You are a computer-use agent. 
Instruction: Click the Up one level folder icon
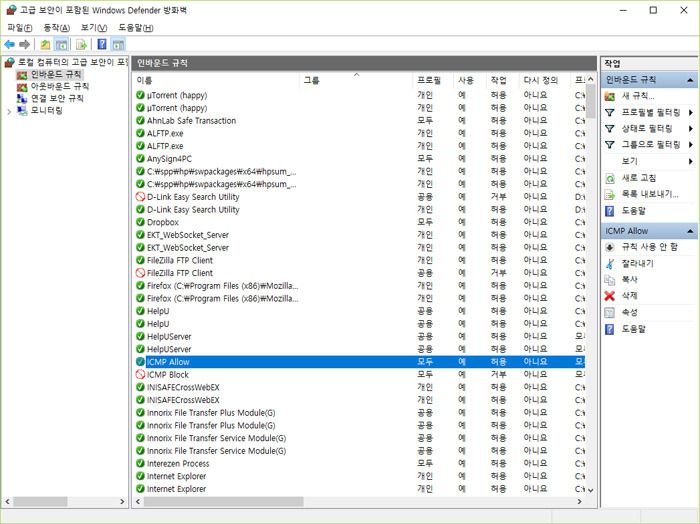(45, 45)
